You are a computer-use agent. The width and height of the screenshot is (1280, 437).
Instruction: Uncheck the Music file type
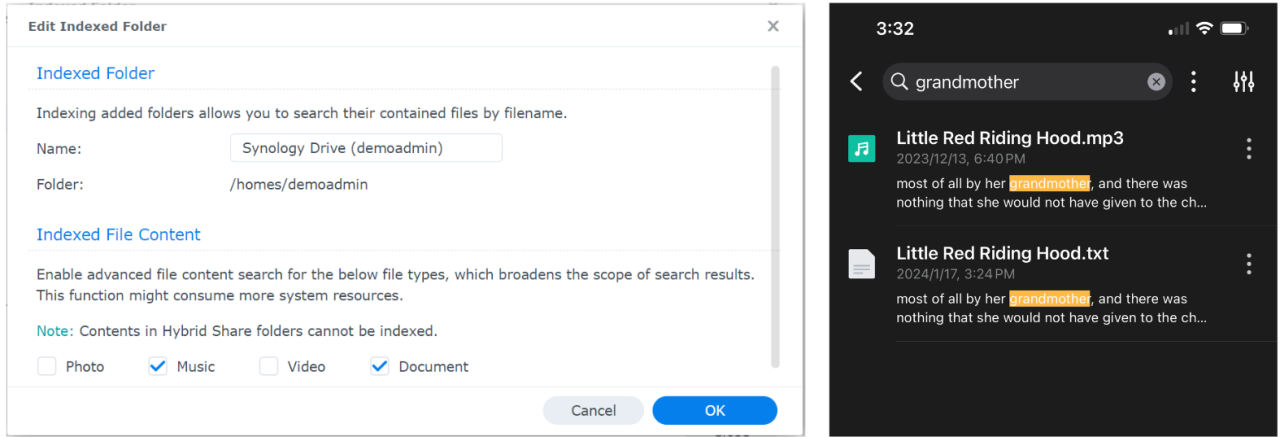pos(158,367)
